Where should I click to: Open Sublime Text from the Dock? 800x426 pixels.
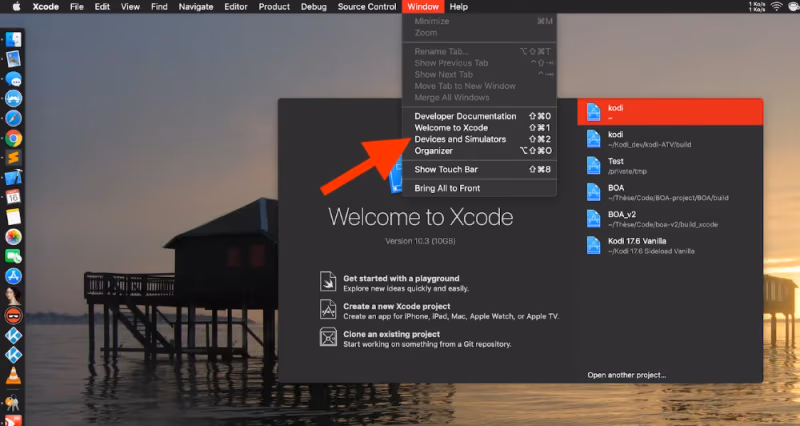(x=13, y=158)
